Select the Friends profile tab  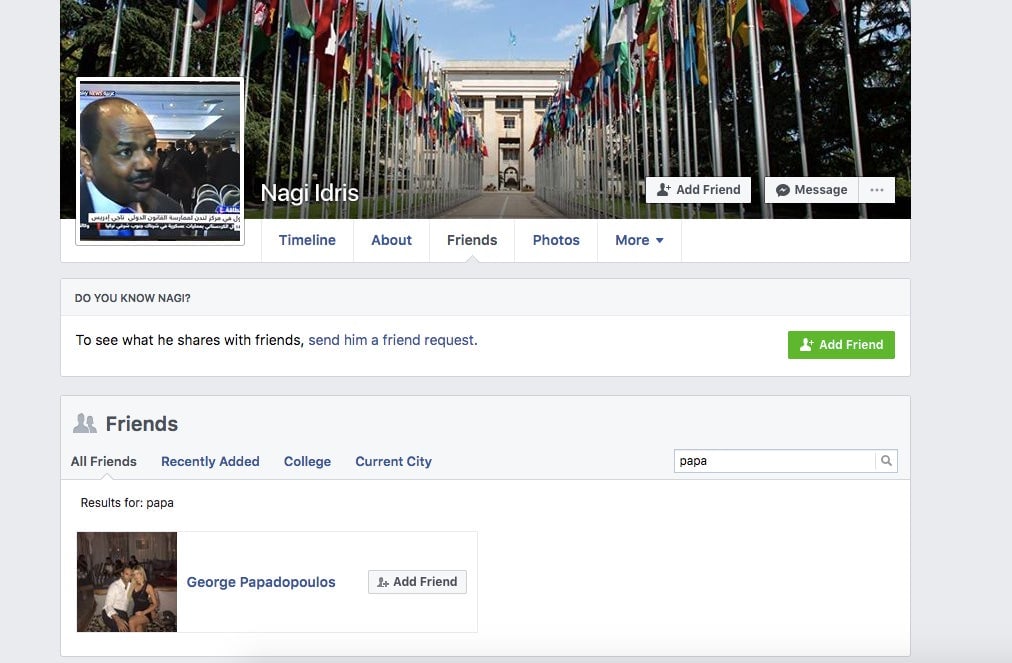(472, 240)
